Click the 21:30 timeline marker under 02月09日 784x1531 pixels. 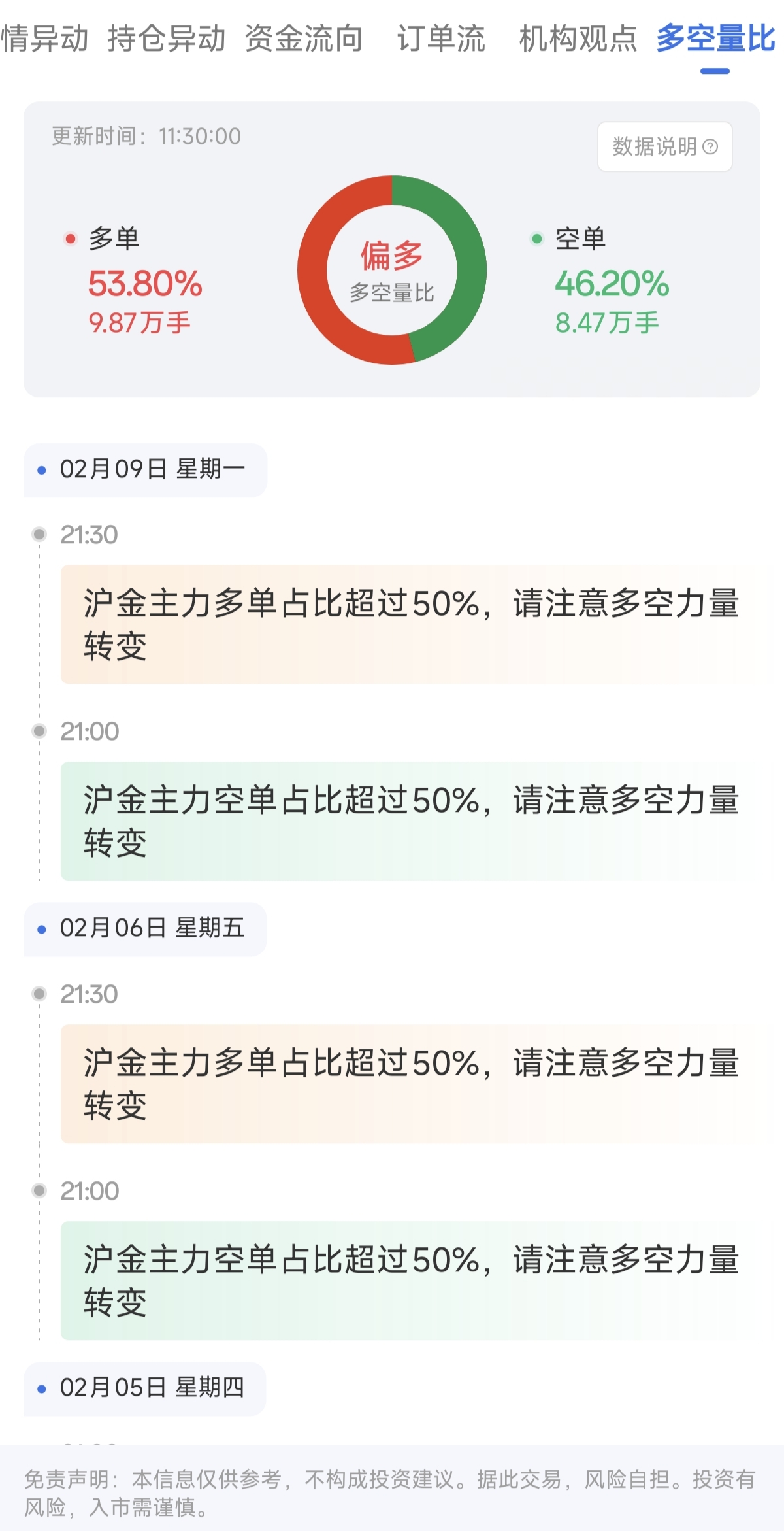tap(39, 534)
